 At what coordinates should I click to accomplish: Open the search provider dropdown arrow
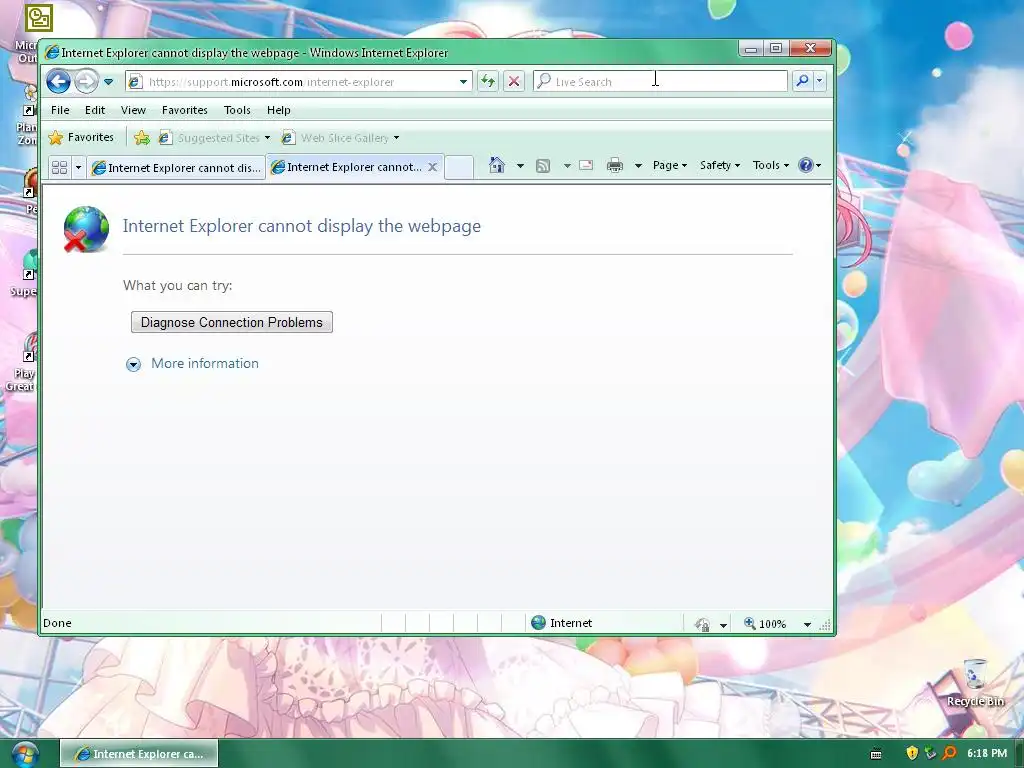tap(820, 81)
